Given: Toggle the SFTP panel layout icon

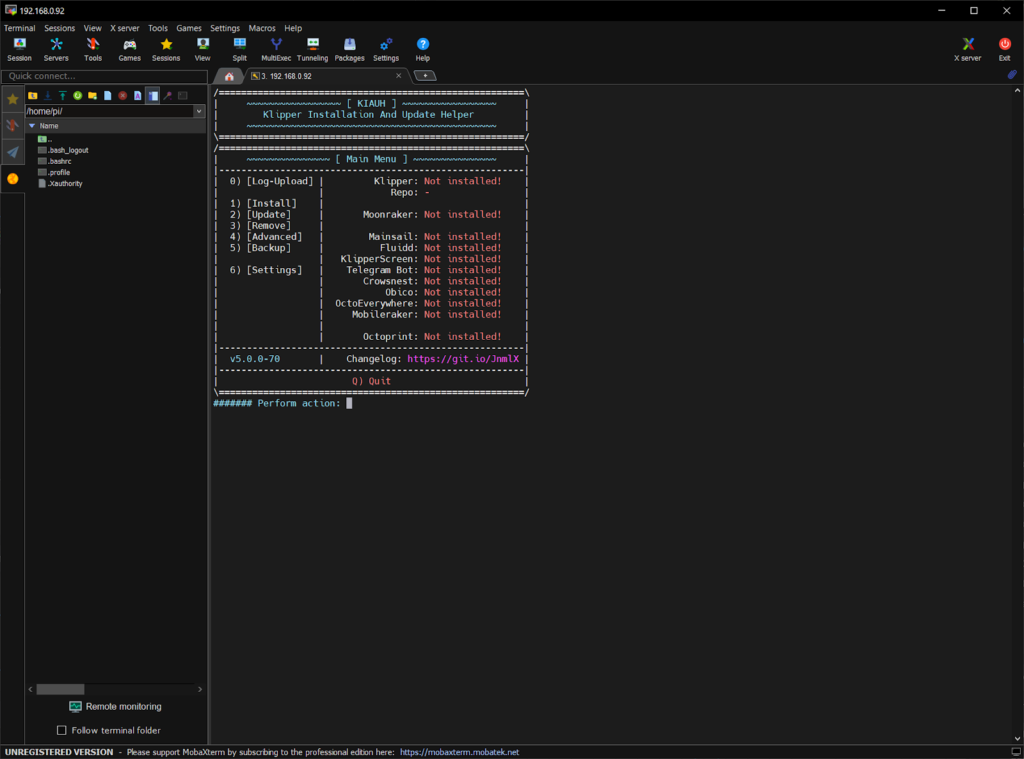Looking at the screenshot, I should [x=153, y=95].
